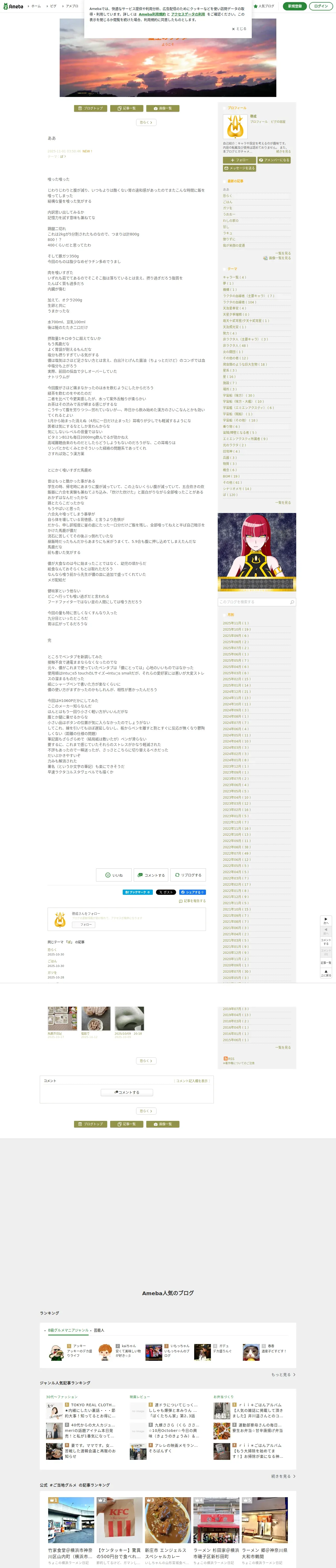The width and height of the screenshot is (336, 1568).
Task: Click the profile avatar image in the sidebar
Action: [x=235, y=126]
